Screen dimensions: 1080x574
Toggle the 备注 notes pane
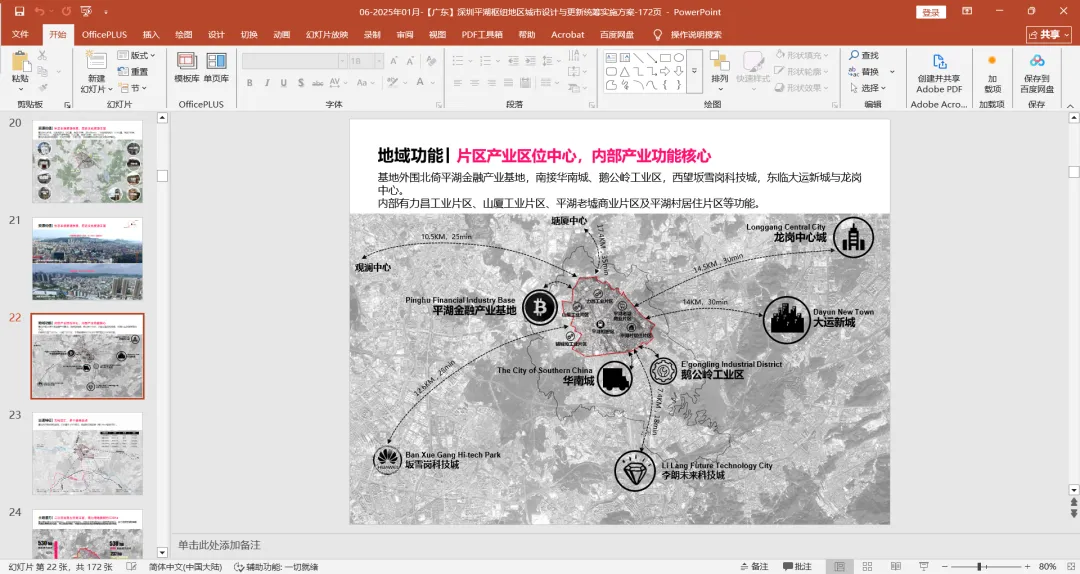pyautogui.click(x=754, y=566)
